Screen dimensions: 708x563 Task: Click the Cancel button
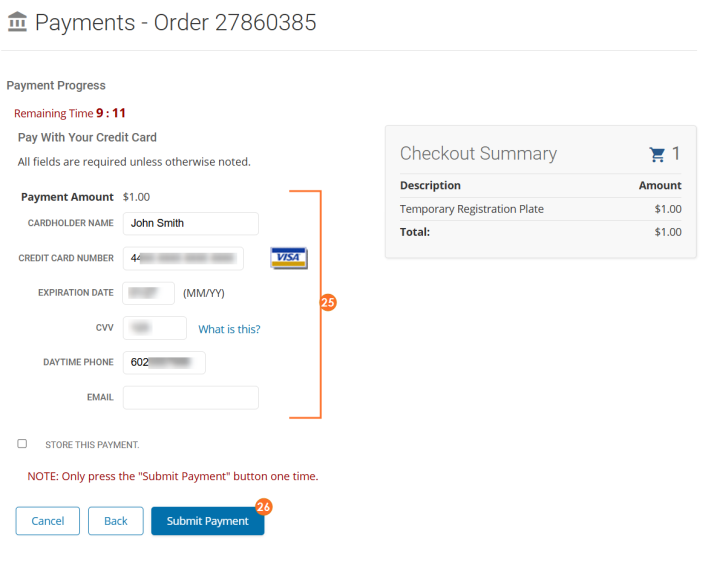coord(48,521)
